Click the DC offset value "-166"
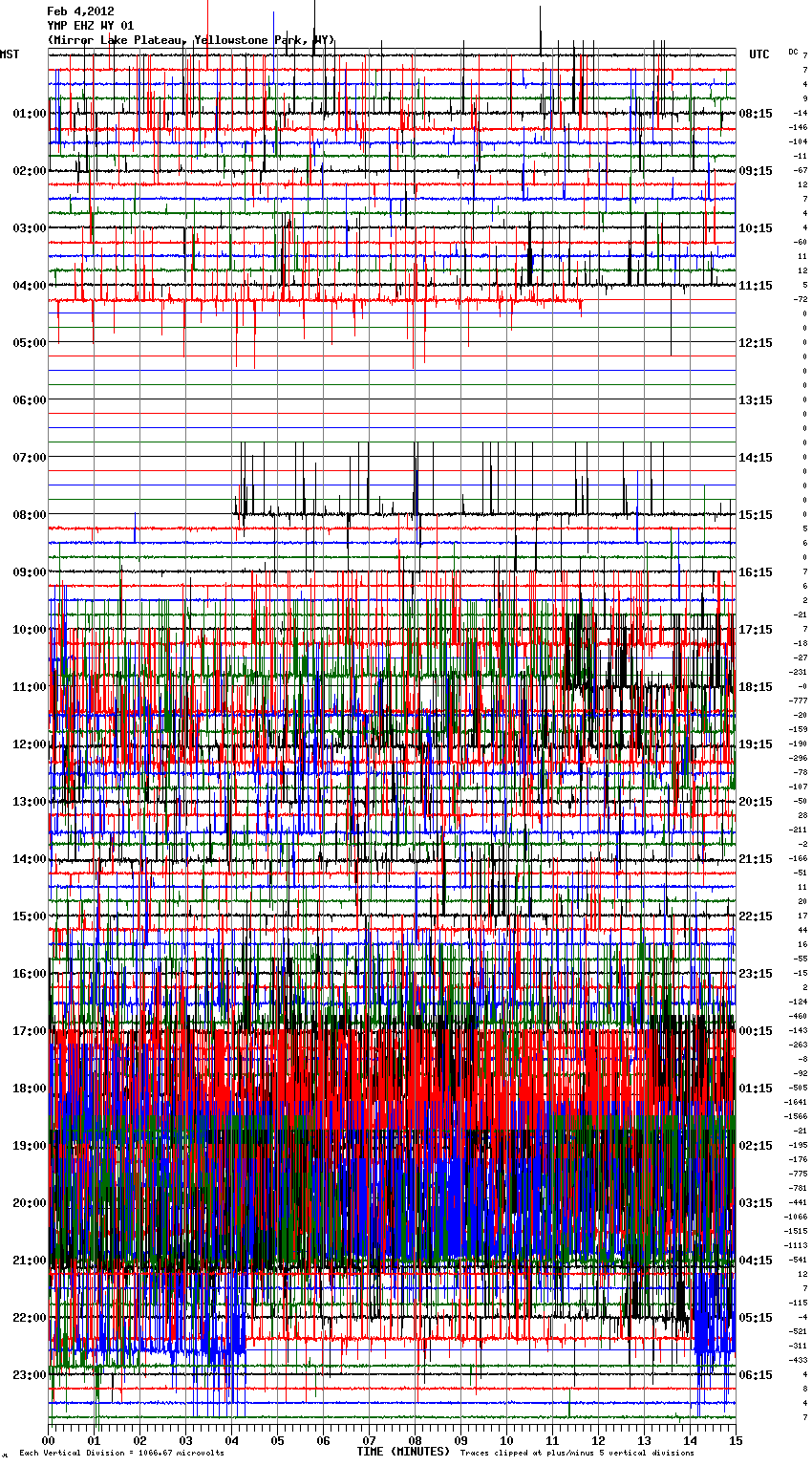The image size is (812, 1466). click(798, 858)
